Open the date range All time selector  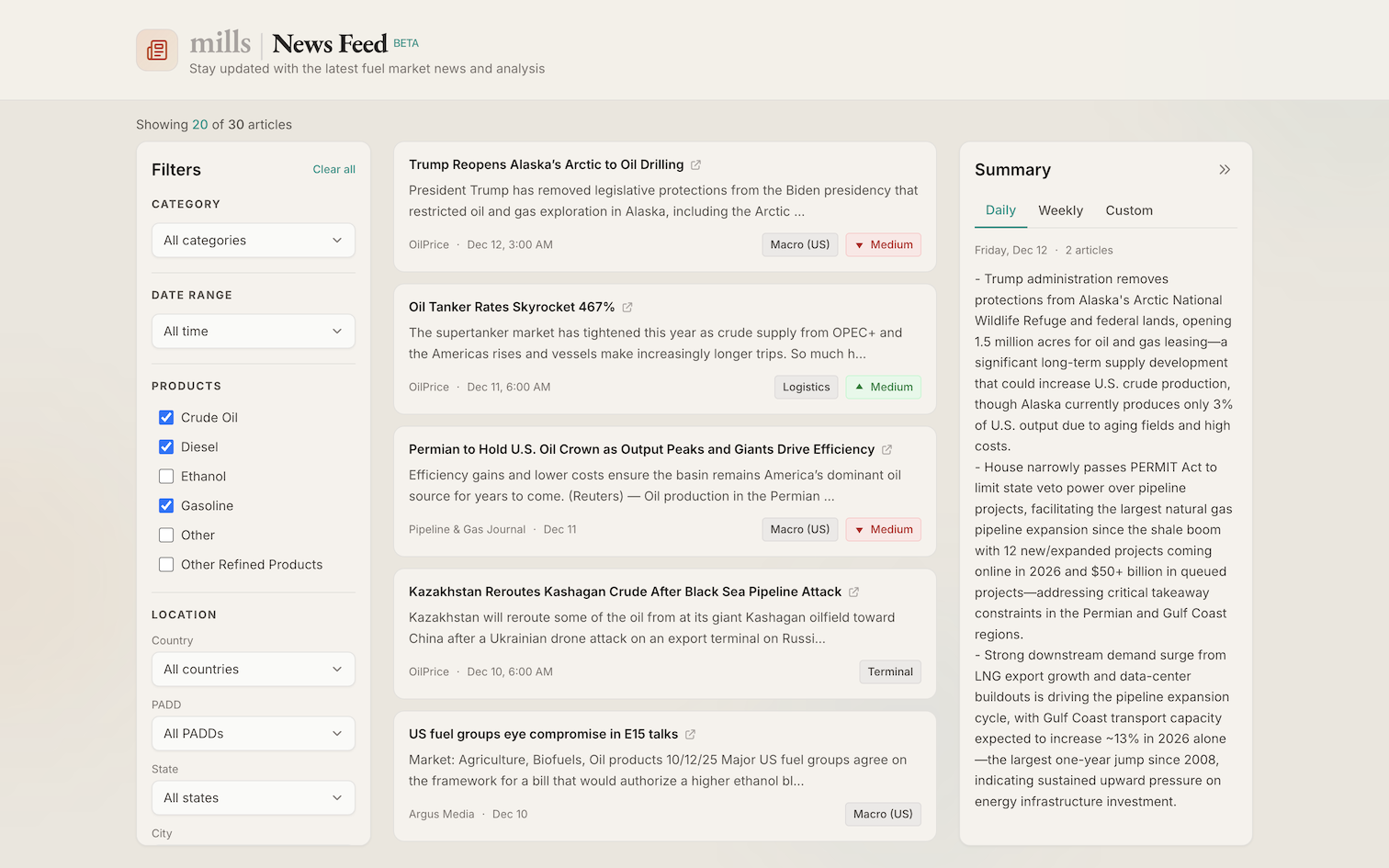click(x=253, y=331)
